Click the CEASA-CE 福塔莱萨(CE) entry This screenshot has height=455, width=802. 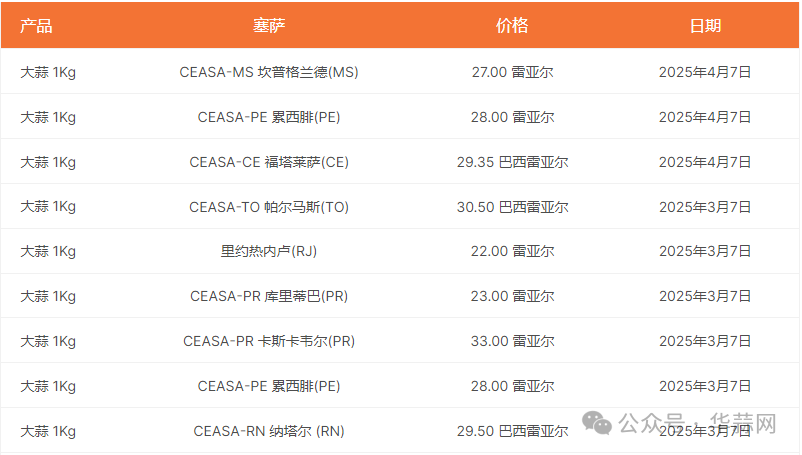click(269, 162)
